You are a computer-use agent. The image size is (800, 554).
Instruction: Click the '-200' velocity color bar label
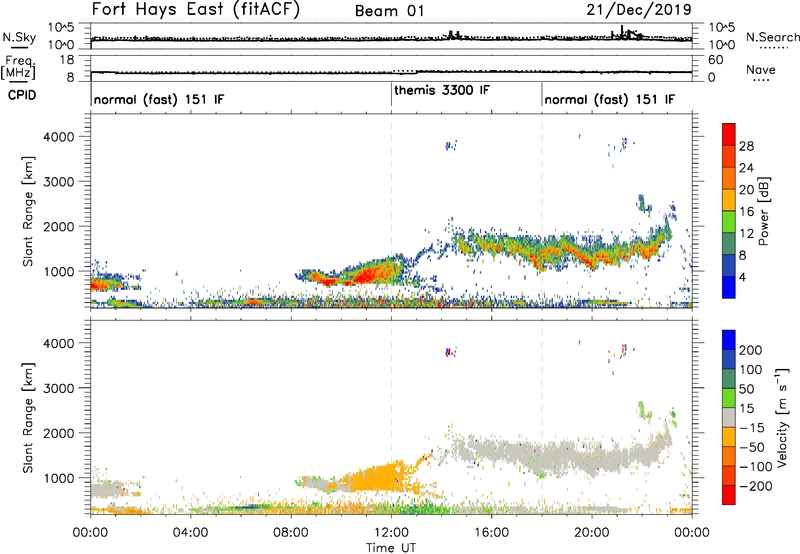click(x=756, y=486)
